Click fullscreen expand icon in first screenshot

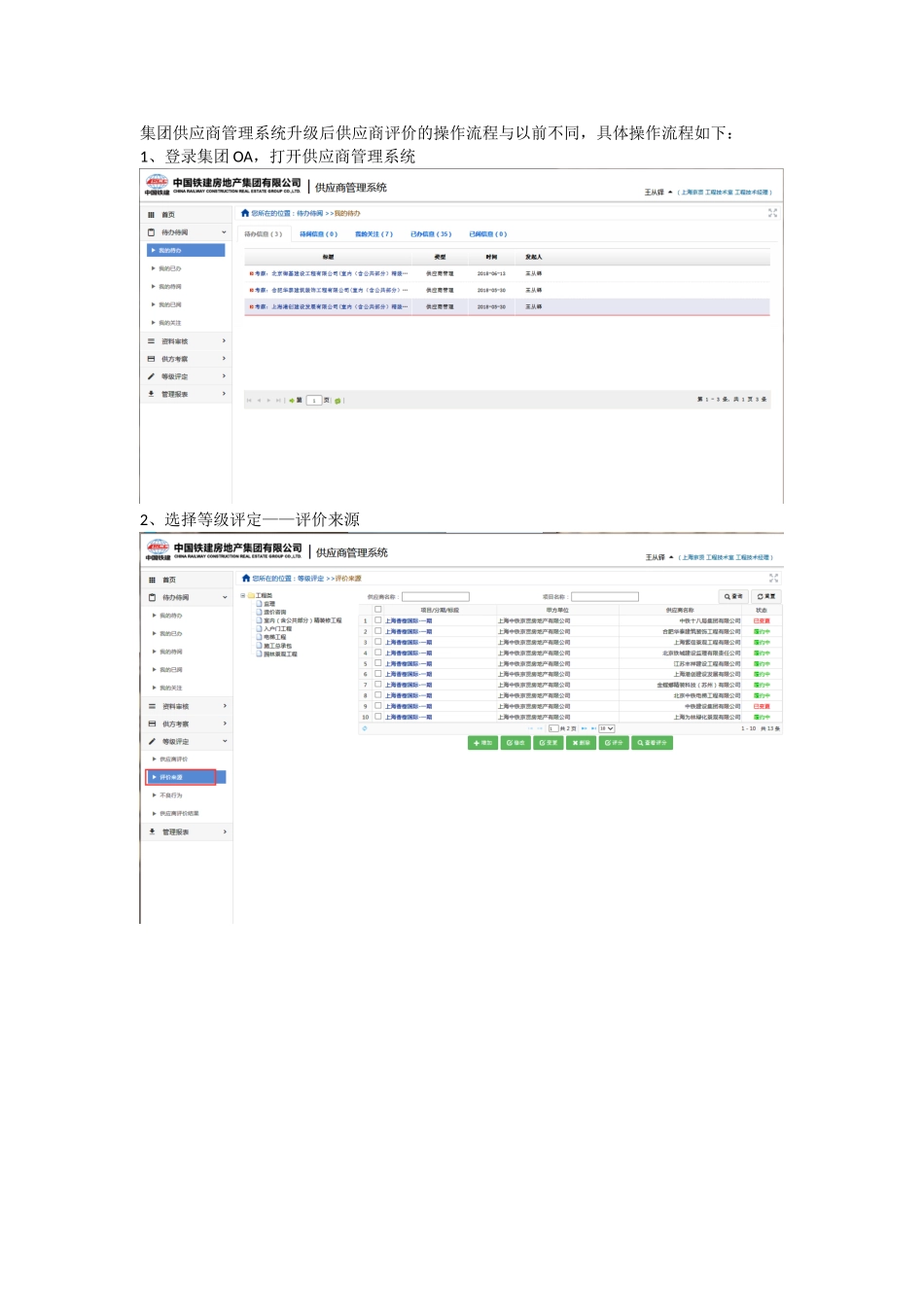(x=773, y=213)
